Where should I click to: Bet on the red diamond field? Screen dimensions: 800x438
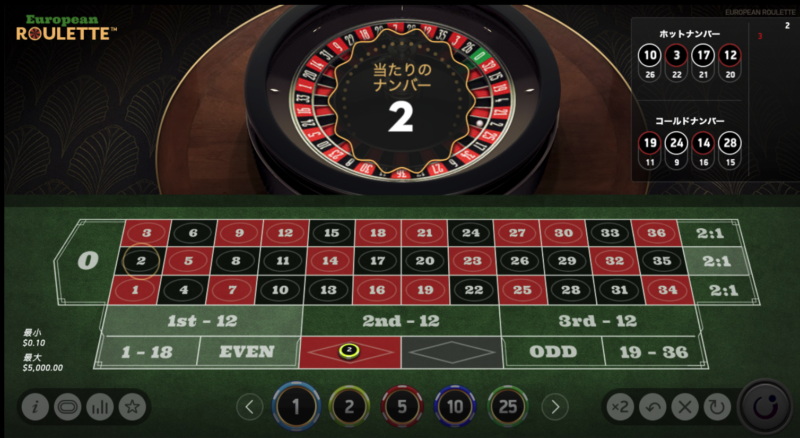pyautogui.click(x=350, y=352)
